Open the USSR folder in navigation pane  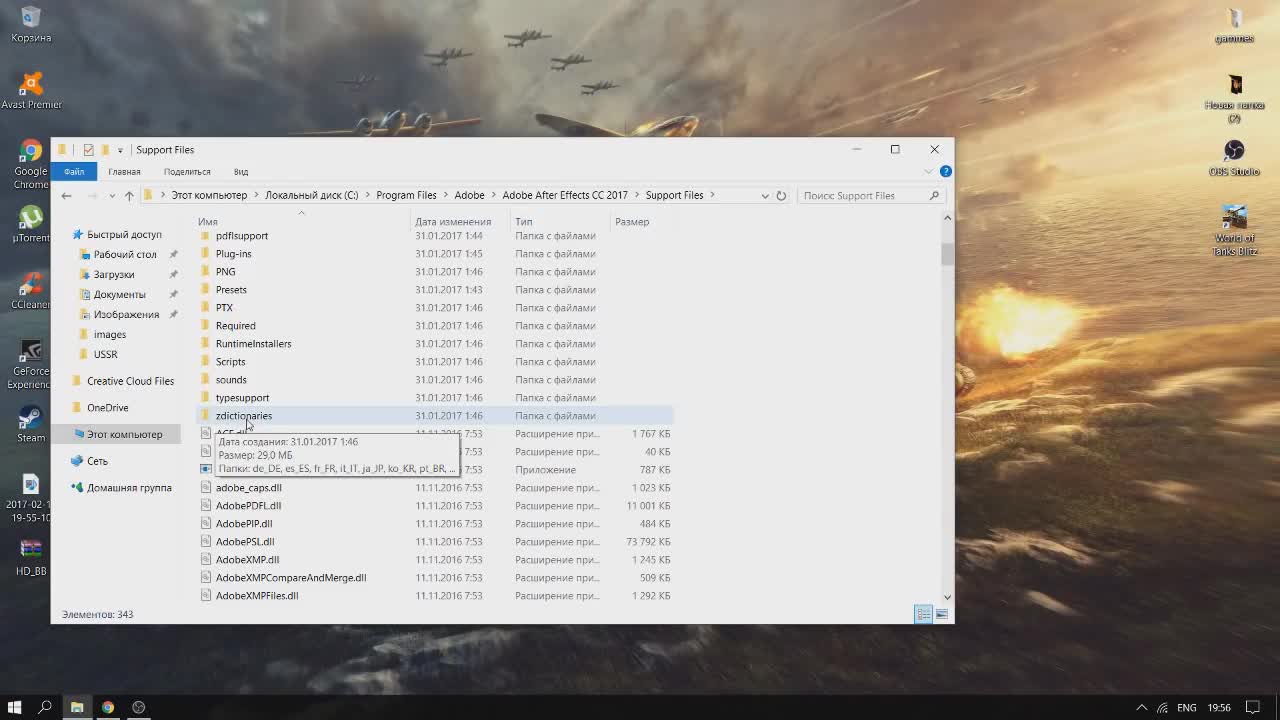tap(105, 355)
